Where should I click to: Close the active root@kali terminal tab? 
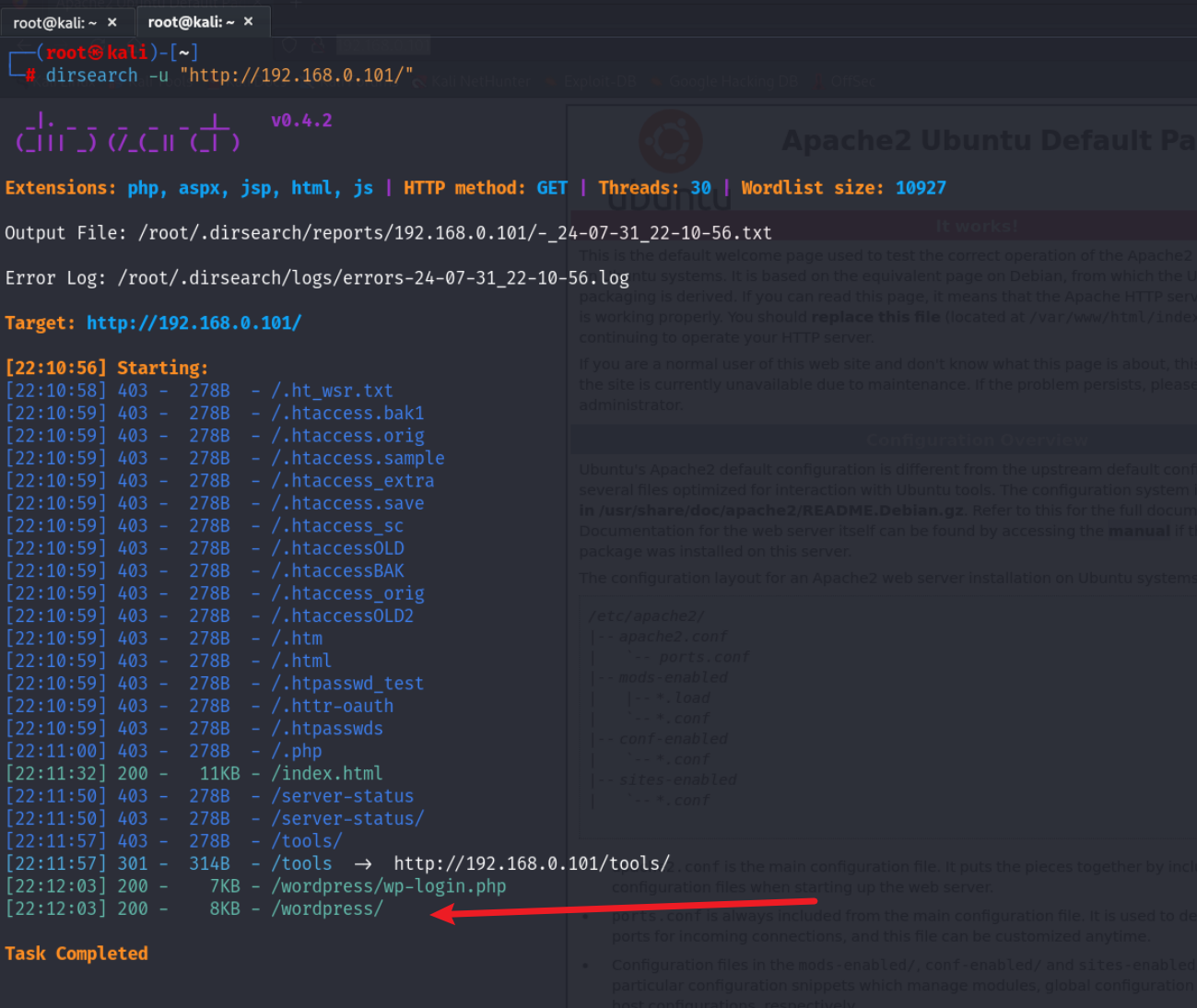coord(249,21)
